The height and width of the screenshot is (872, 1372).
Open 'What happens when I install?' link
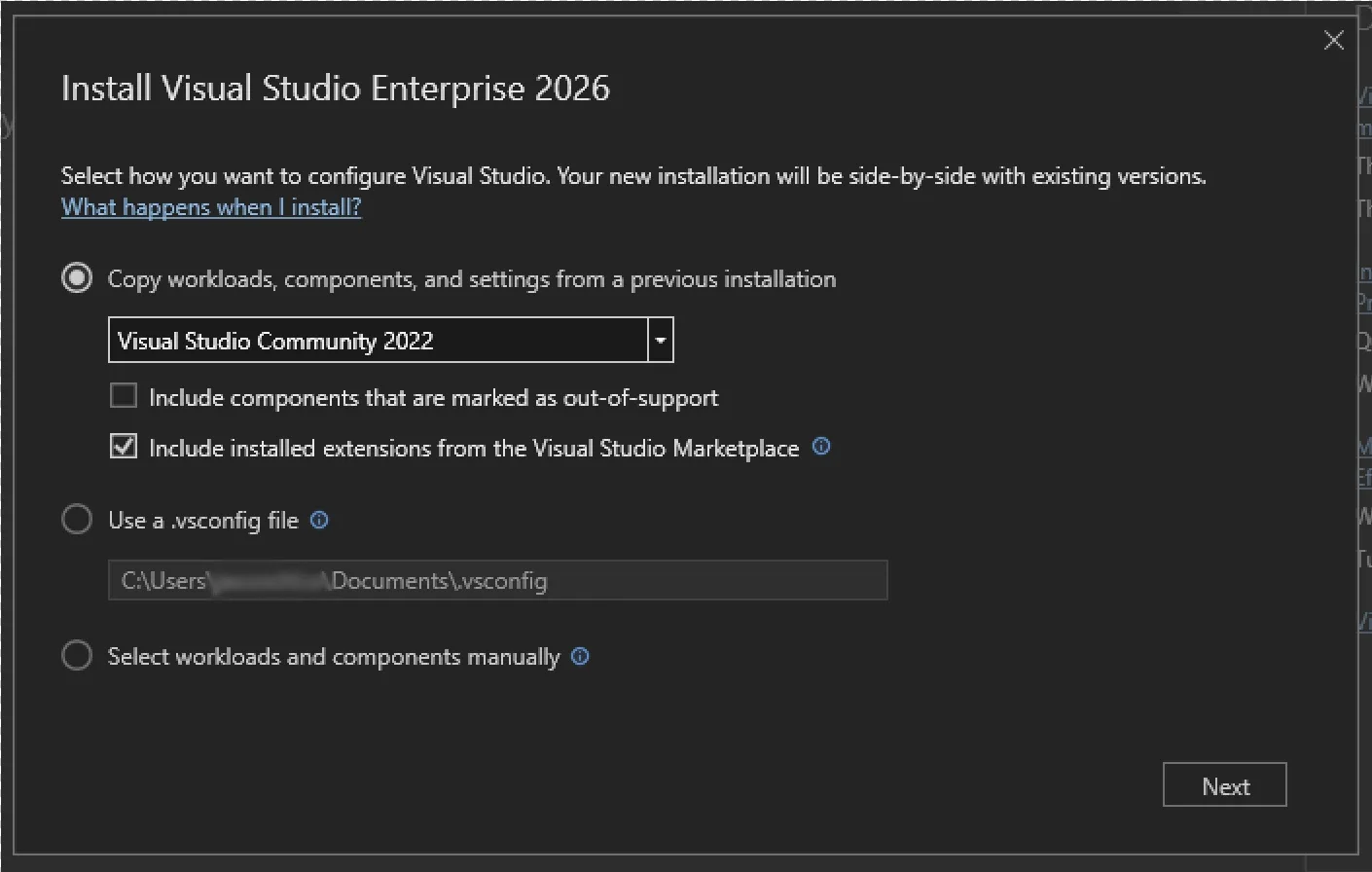pyautogui.click(x=210, y=206)
